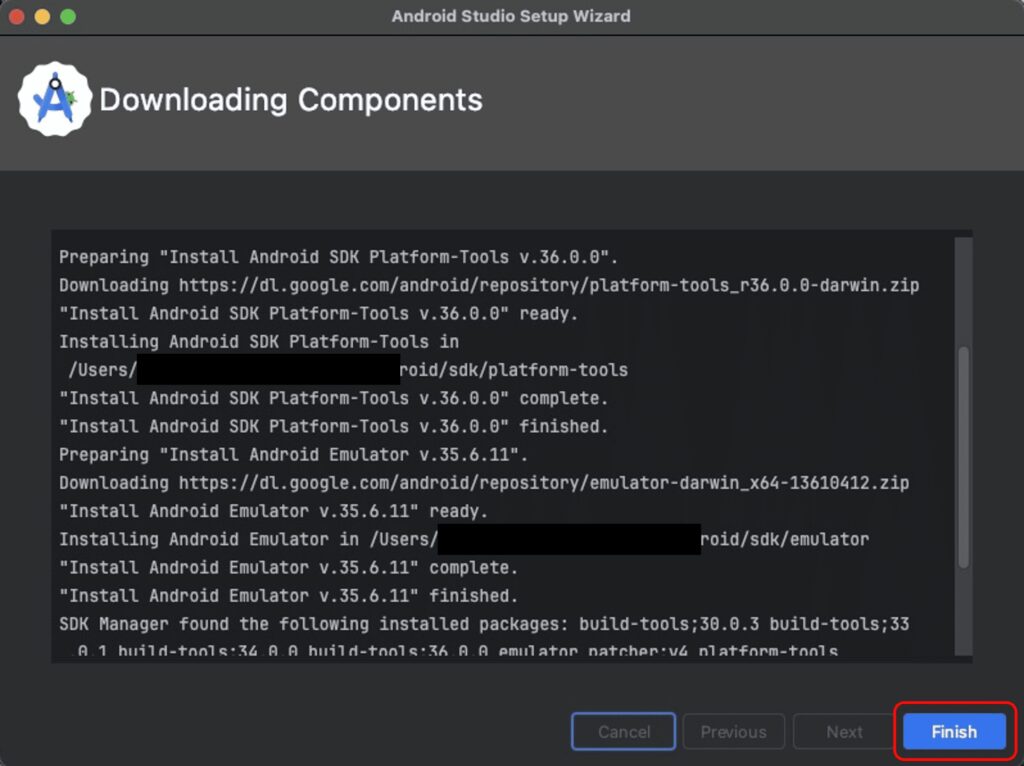Click the log panel scrollbar thumb

pyautogui.click(x=963, y=457)
